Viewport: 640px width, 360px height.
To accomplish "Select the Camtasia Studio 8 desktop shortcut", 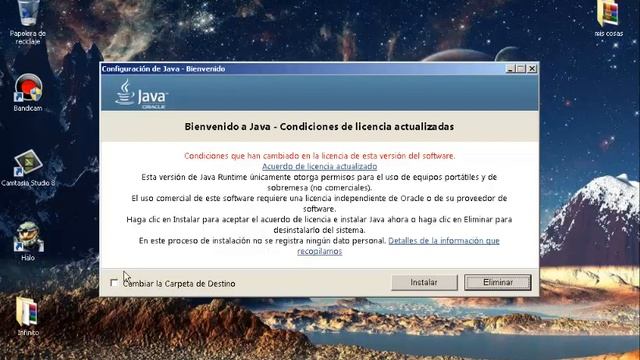I will [x=28, y=168].
